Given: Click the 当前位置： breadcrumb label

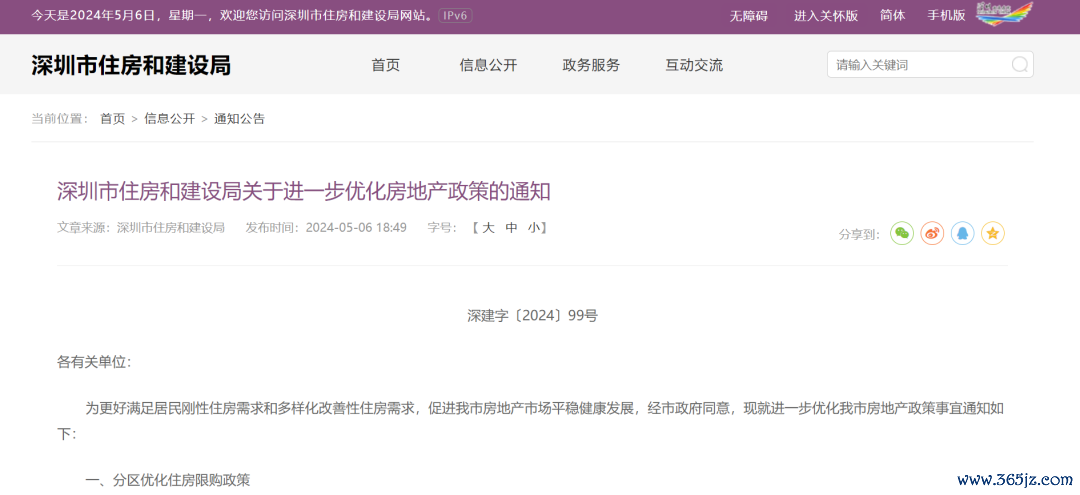Looking at the screenshot, I should pyautogui.click(x=60, y=118).
